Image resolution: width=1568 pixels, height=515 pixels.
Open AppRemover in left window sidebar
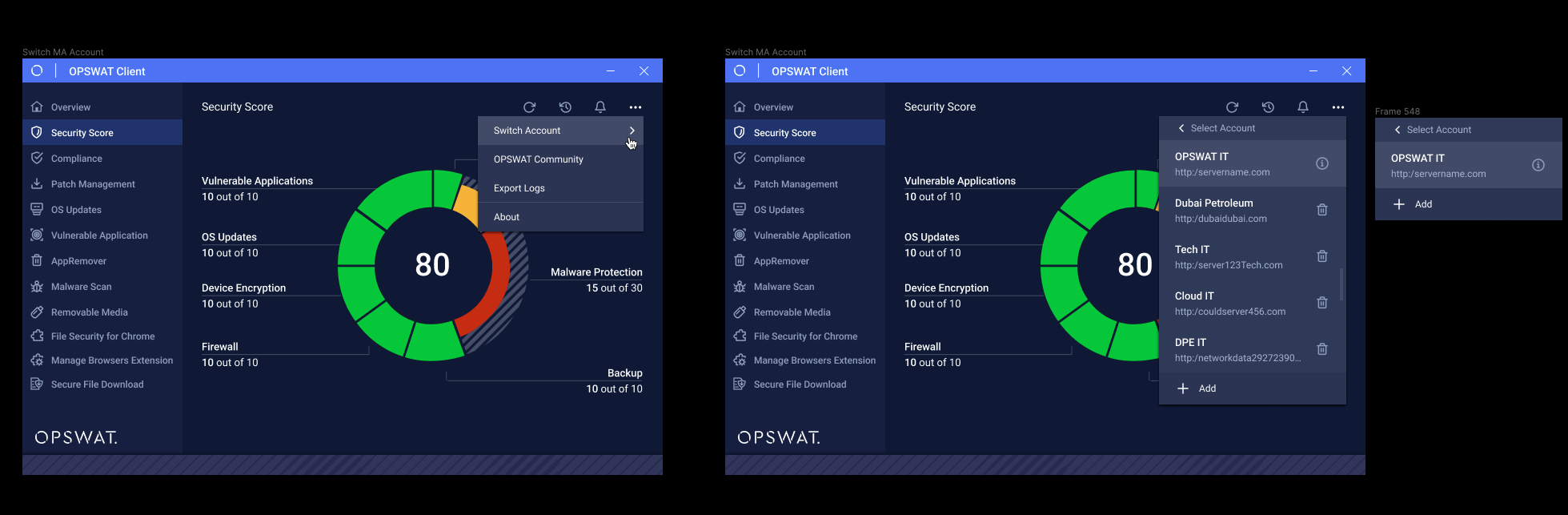(102, 261)
